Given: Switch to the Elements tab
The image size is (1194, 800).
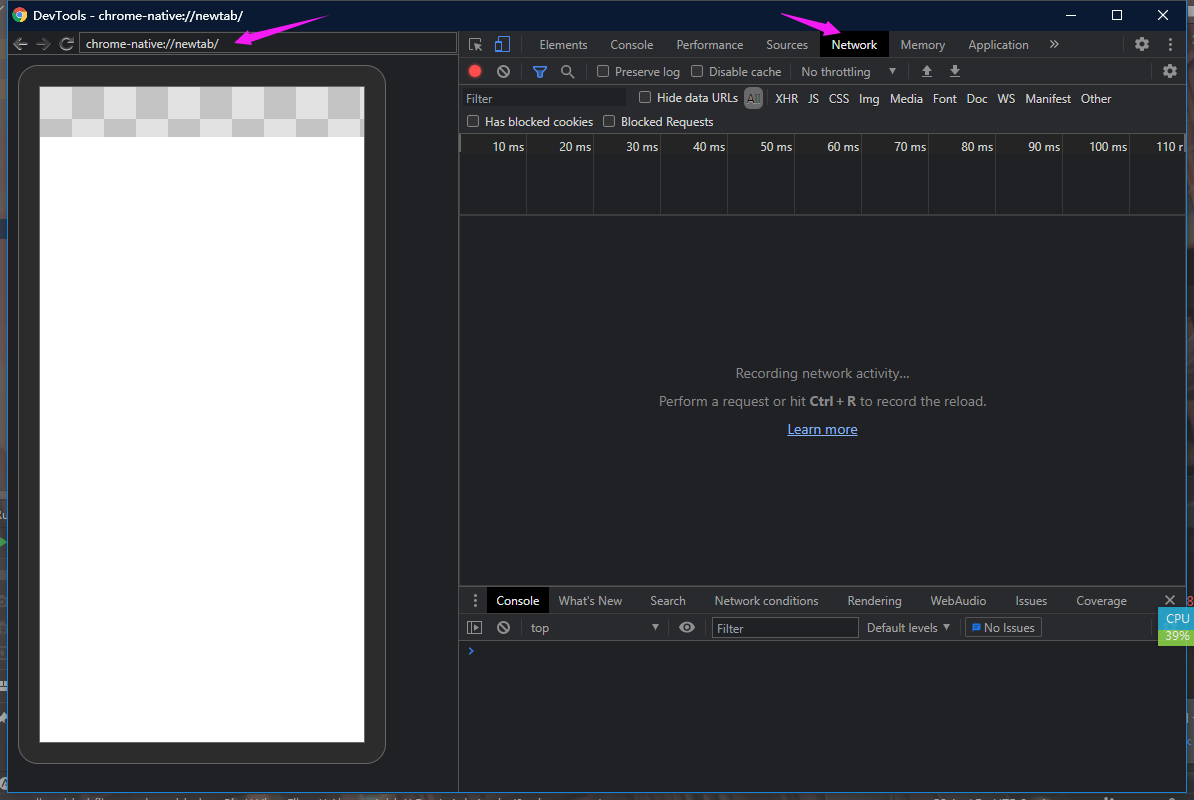Looking at the screenshot, I should (563, 45).
